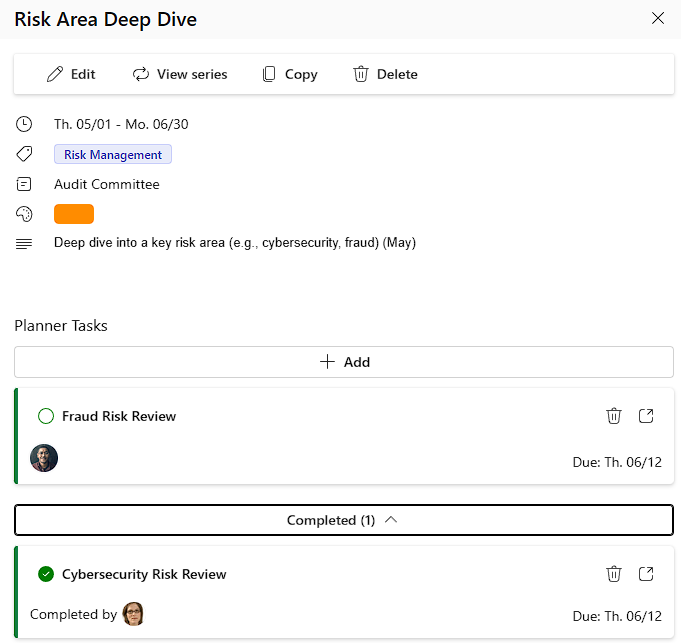This screenshot has width=681, height=643.
Task: Click the orange color swatch
Action: [74, 214]
